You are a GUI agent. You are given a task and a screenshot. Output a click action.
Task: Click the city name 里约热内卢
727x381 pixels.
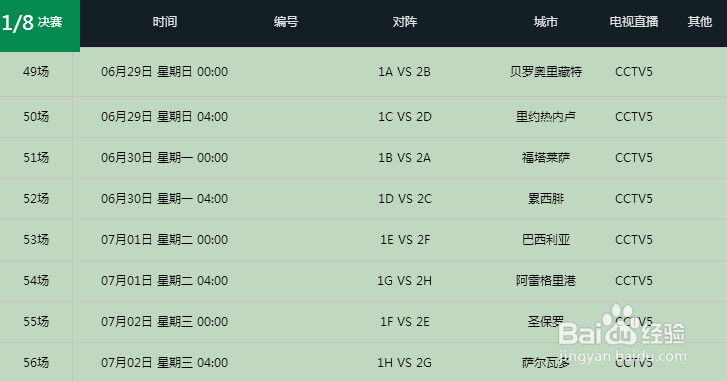[x=546, y=117]
